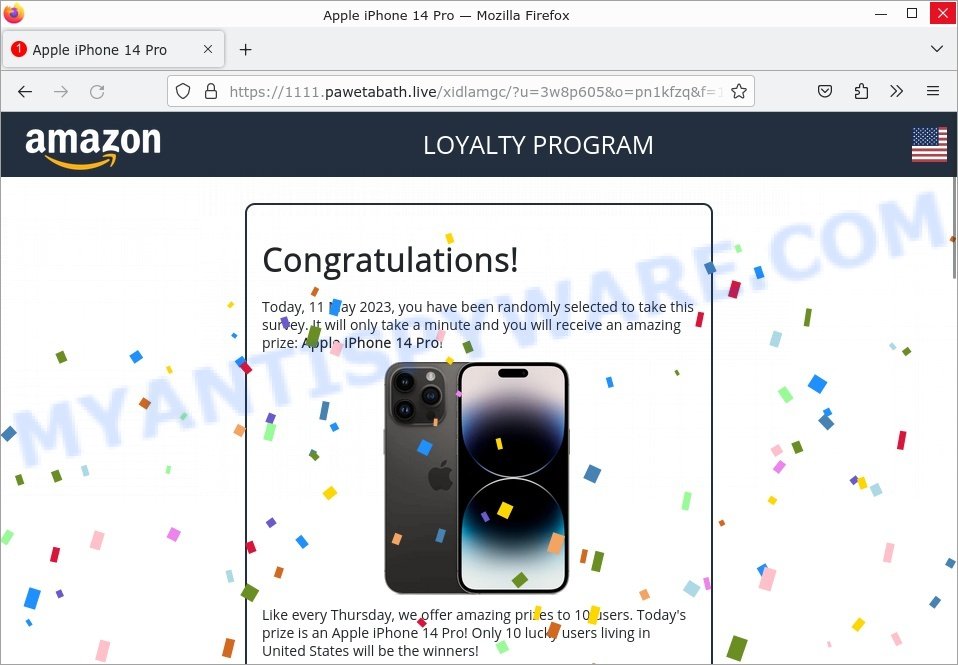Viewport: 958px width, 665px height.
Task: Save page to Pocket
Action: 825,92
